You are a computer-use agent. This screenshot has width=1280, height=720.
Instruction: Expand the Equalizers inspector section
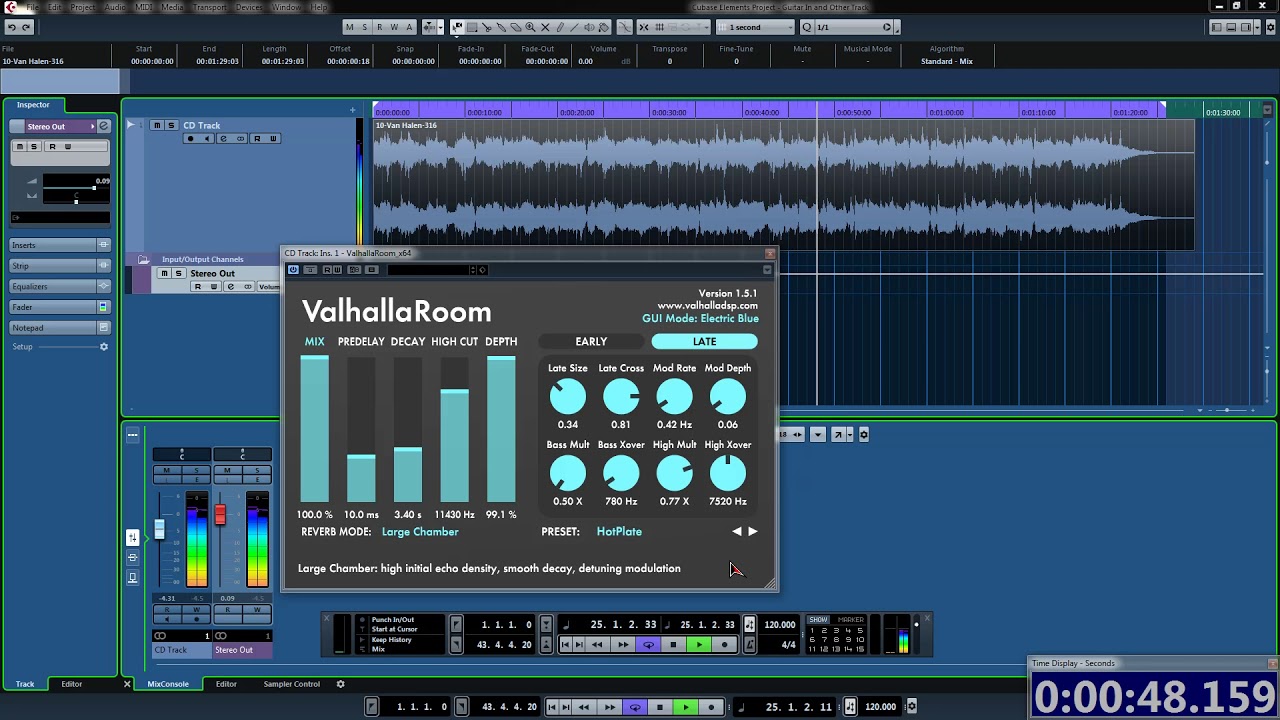(x=60, y=286)
